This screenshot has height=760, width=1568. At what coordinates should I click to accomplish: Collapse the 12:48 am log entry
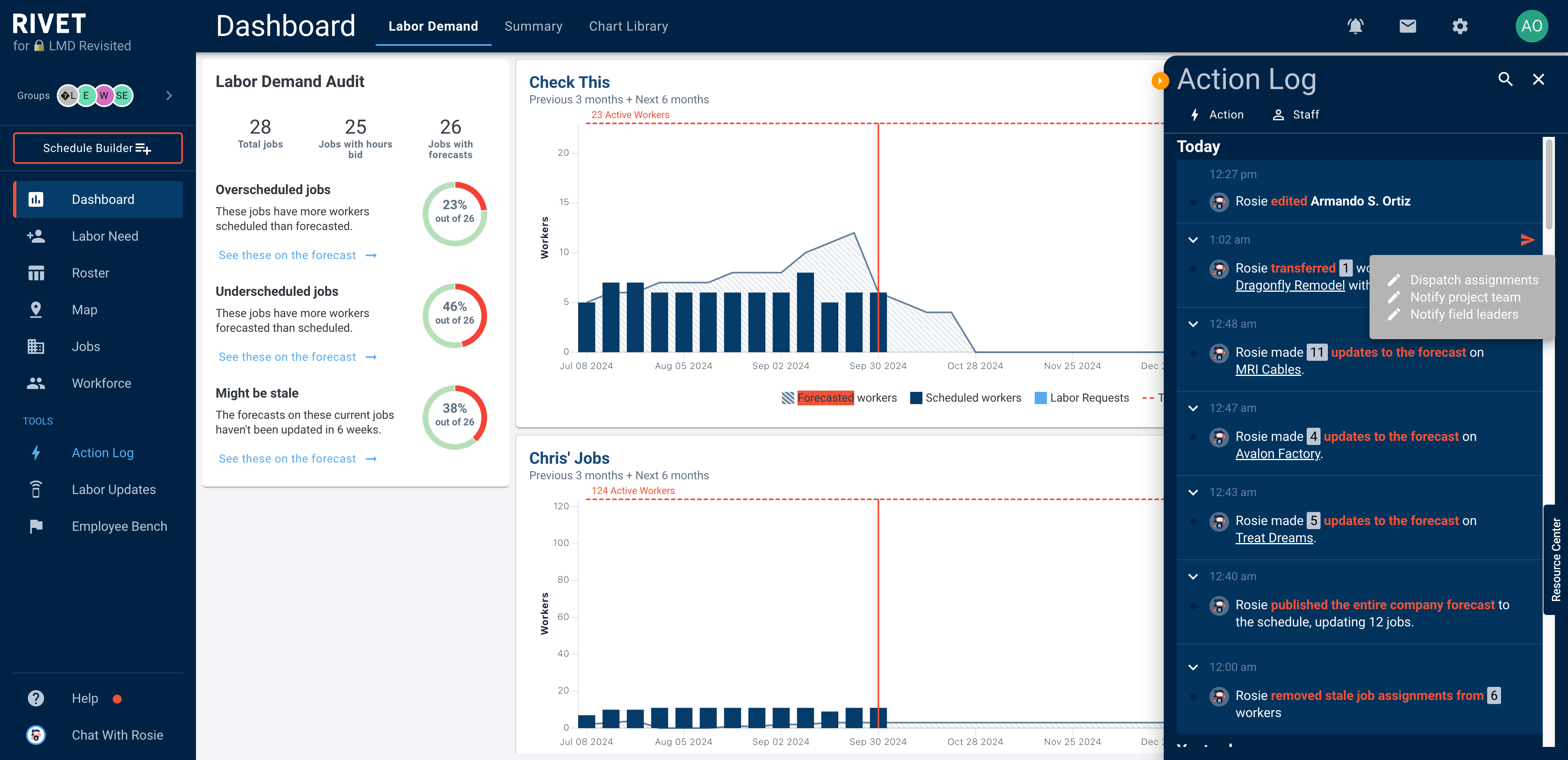(1193, 324)
